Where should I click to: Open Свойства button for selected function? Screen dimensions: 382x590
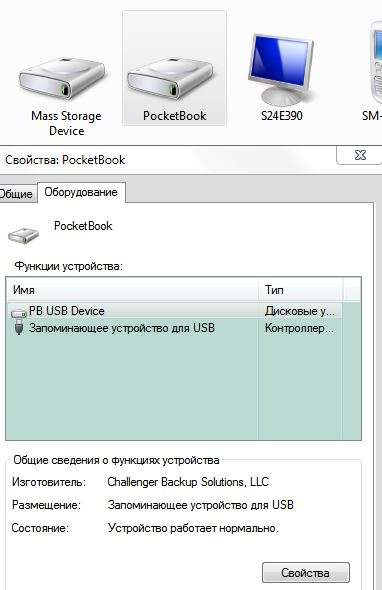coord(306,573)
